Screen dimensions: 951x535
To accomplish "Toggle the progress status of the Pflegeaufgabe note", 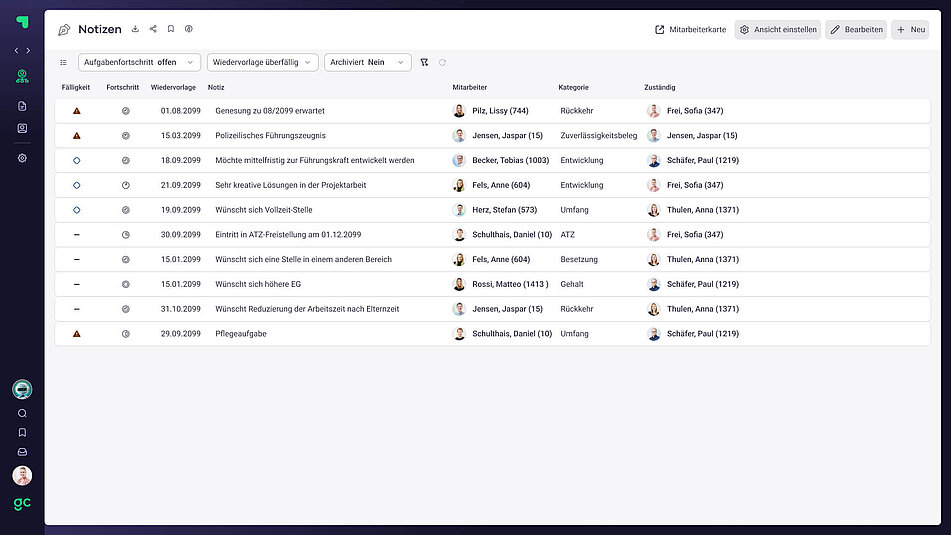I will click(x=126, y=334).
